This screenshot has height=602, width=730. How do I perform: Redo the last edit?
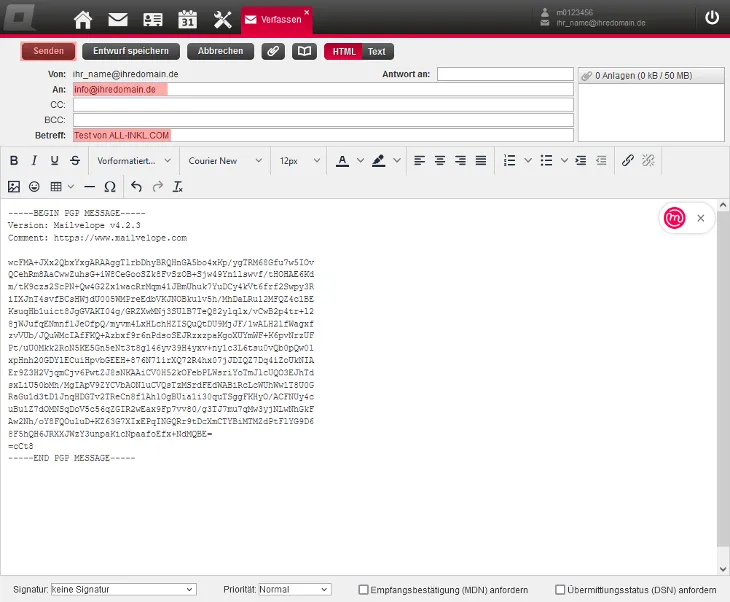pos(158,187)
